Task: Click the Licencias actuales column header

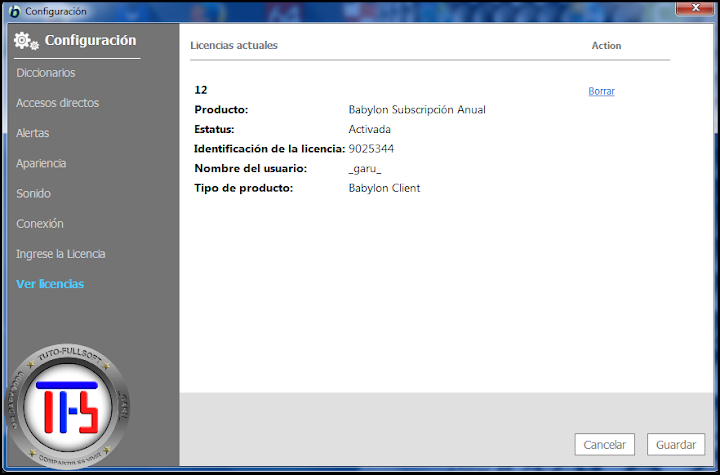Action: [234, 45]
